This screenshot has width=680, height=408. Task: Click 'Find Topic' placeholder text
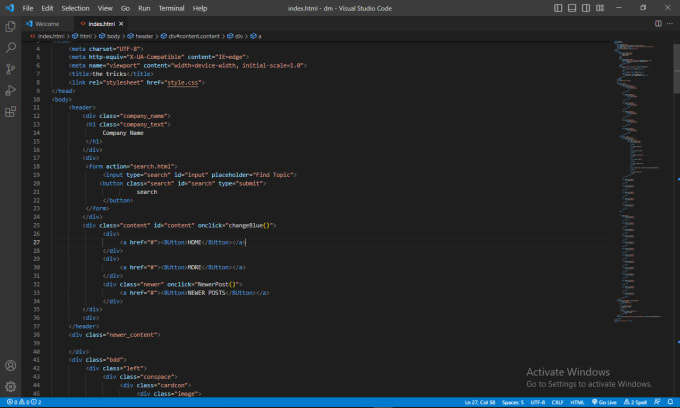point(274,175)
